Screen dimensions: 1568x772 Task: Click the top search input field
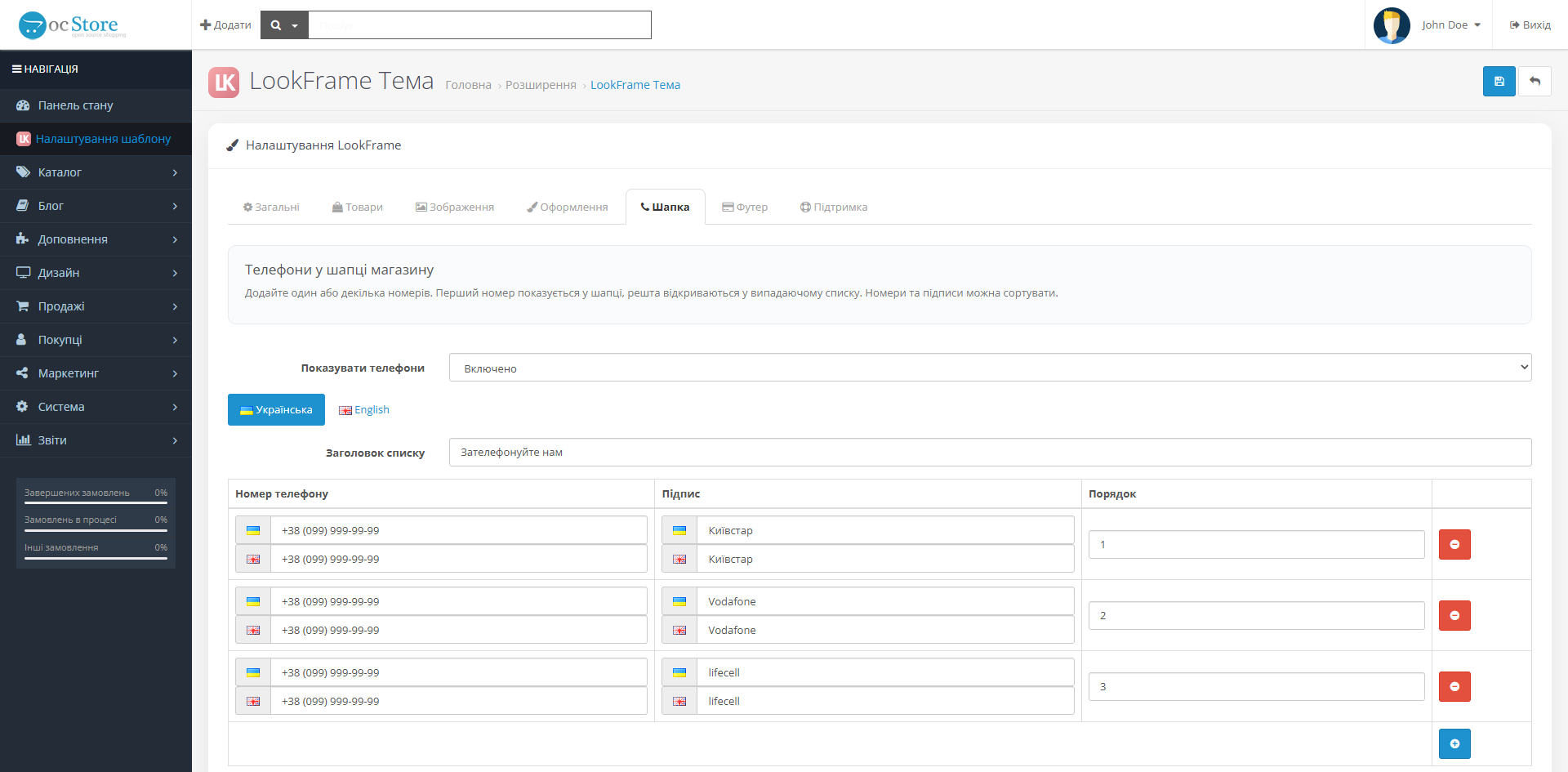click(x=480, y=25)
